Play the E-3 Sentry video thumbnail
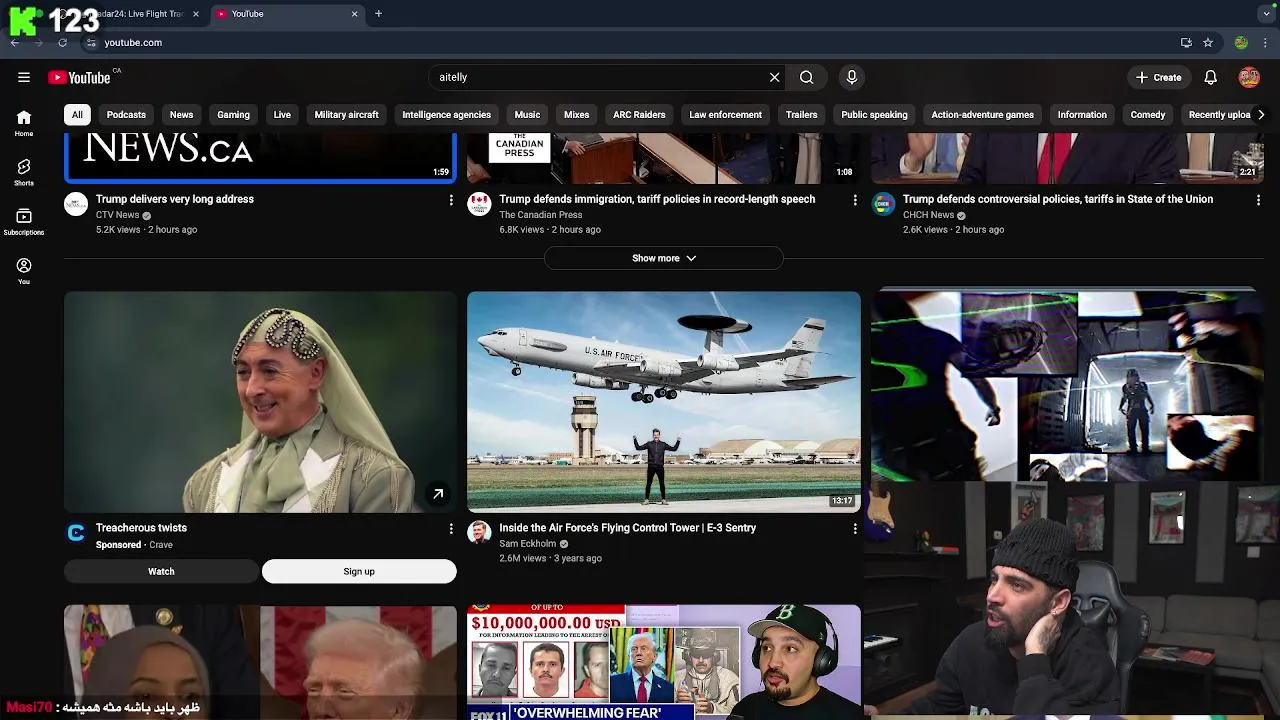 [663, 402]
